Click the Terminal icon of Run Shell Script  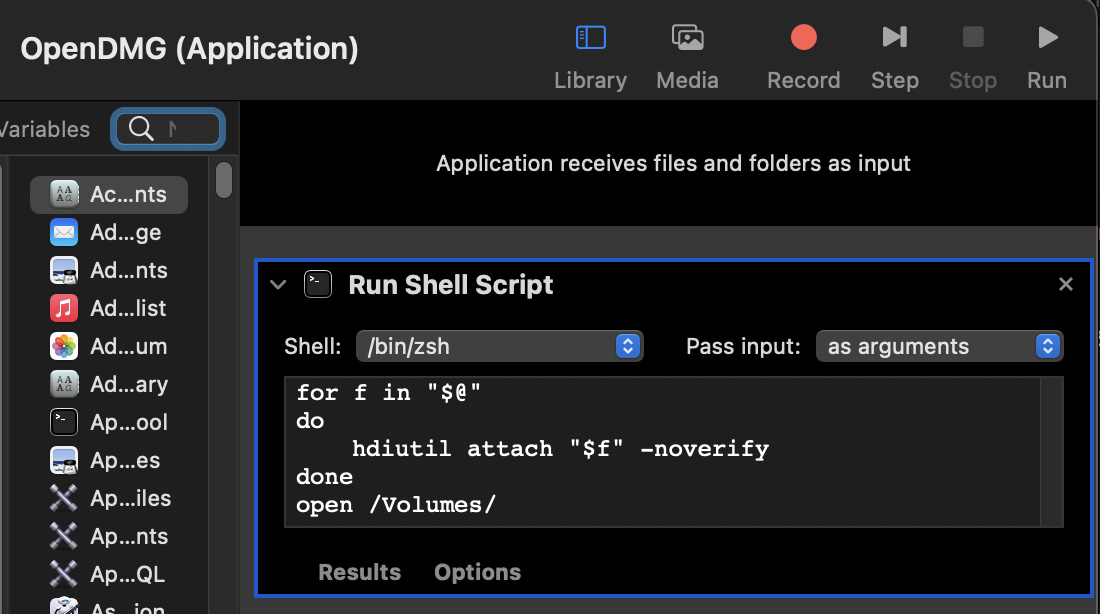coord(318,285)
